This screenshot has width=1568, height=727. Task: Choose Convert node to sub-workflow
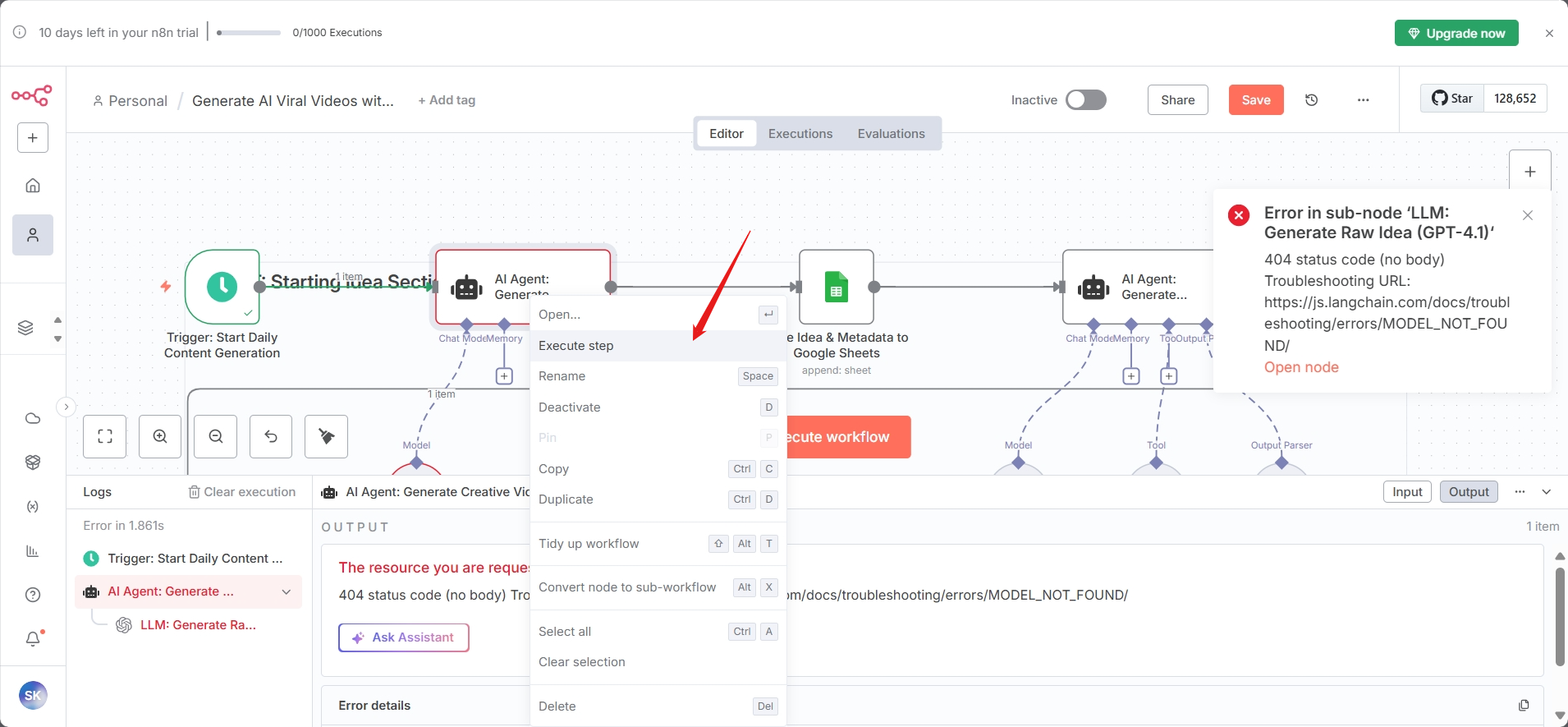click(x=658, y=587)
